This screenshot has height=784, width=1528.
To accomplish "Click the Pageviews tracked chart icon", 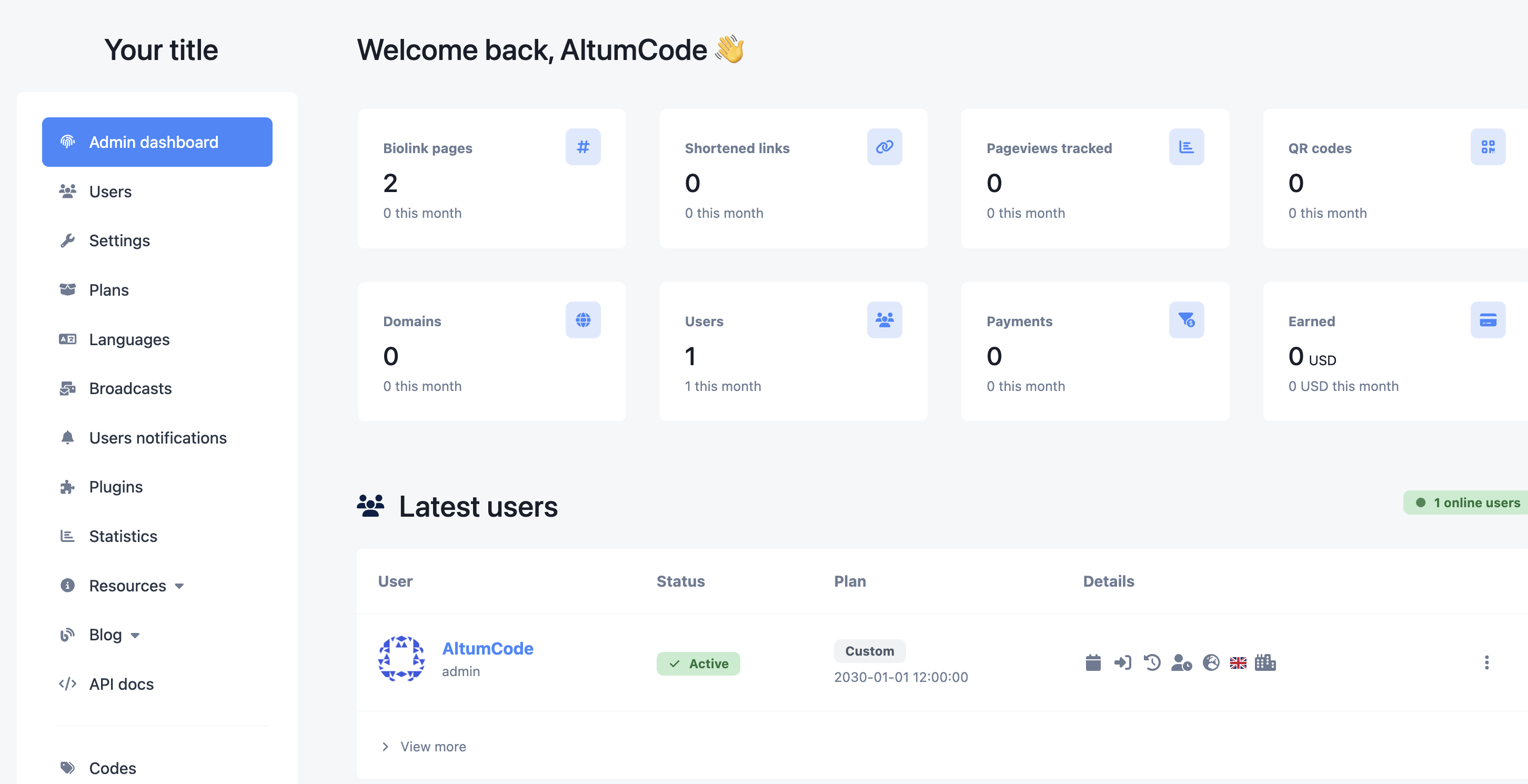I will 1186,146.
